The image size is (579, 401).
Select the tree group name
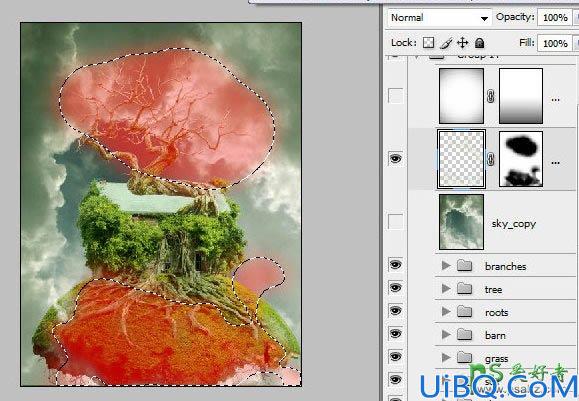click(493, 289)
